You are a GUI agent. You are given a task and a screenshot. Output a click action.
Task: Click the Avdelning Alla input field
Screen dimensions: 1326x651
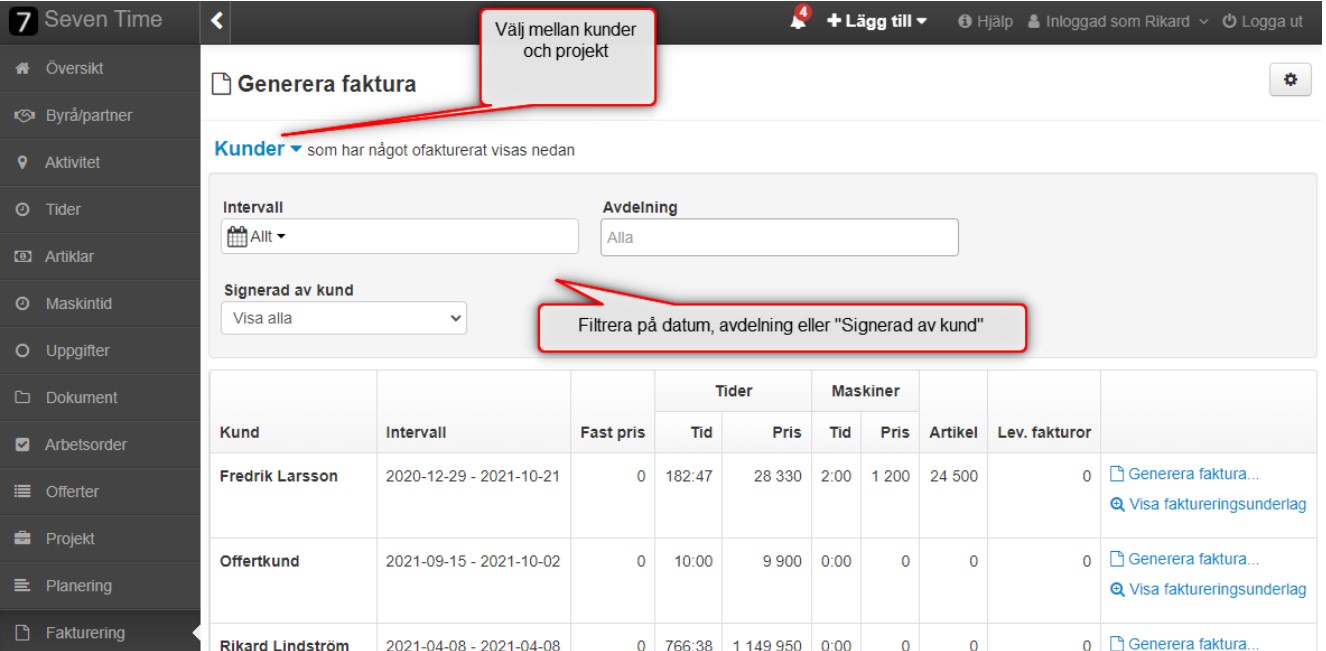click(779, 237)
